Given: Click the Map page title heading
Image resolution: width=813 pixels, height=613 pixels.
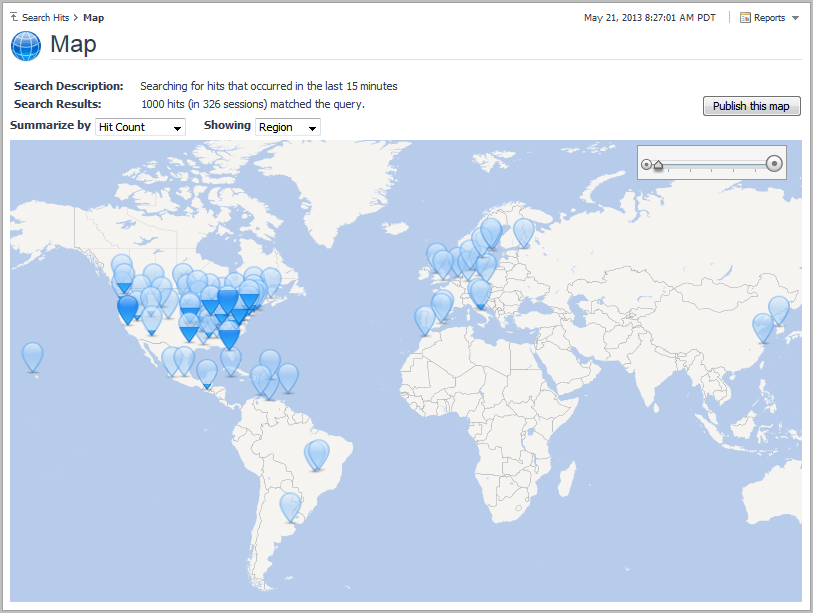Looking at the screenshot, I should pos(73,45).
